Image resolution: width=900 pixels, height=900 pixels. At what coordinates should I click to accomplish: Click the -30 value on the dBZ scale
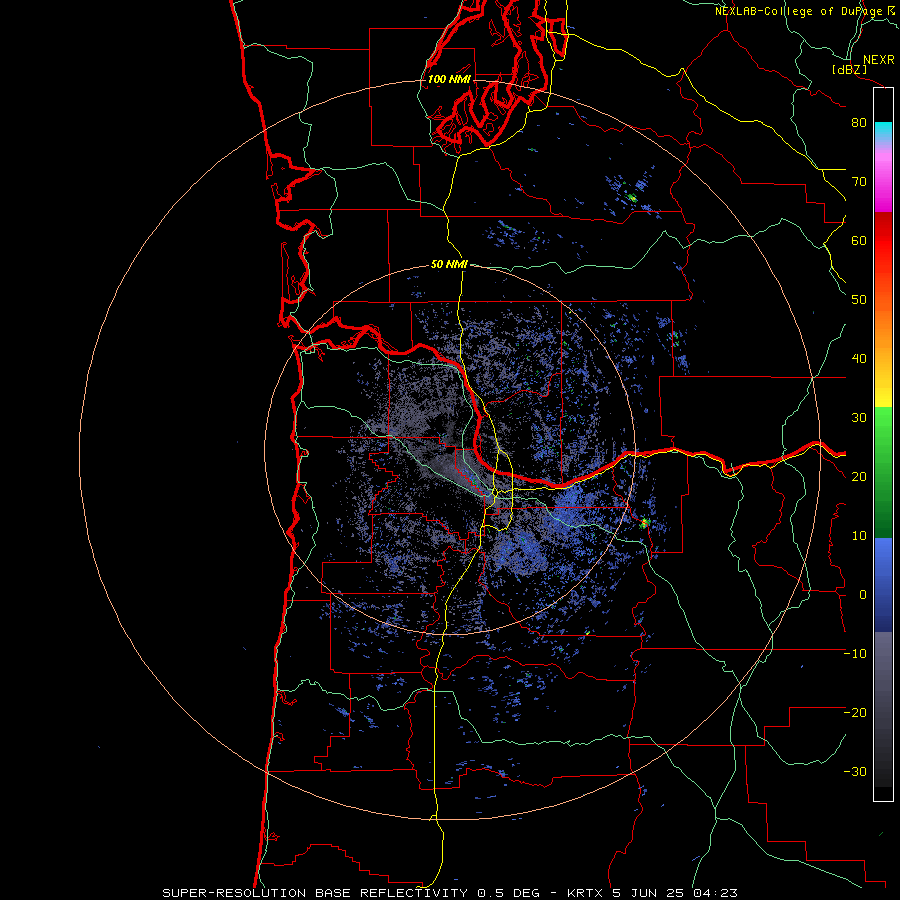(855, 772)
